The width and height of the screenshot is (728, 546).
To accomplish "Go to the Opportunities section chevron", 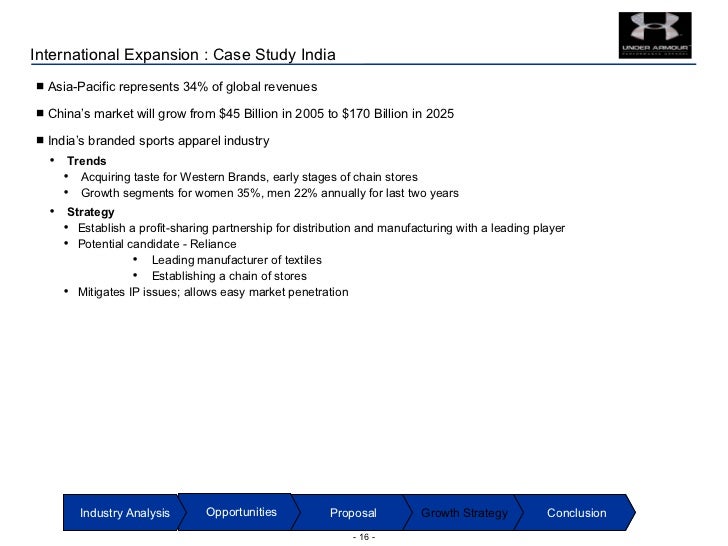I will (x=240, y=512).
